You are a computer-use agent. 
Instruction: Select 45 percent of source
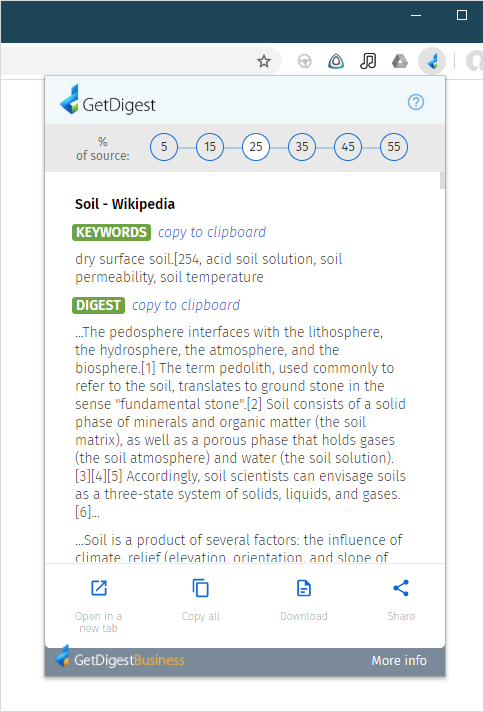(x=348, y=147)
